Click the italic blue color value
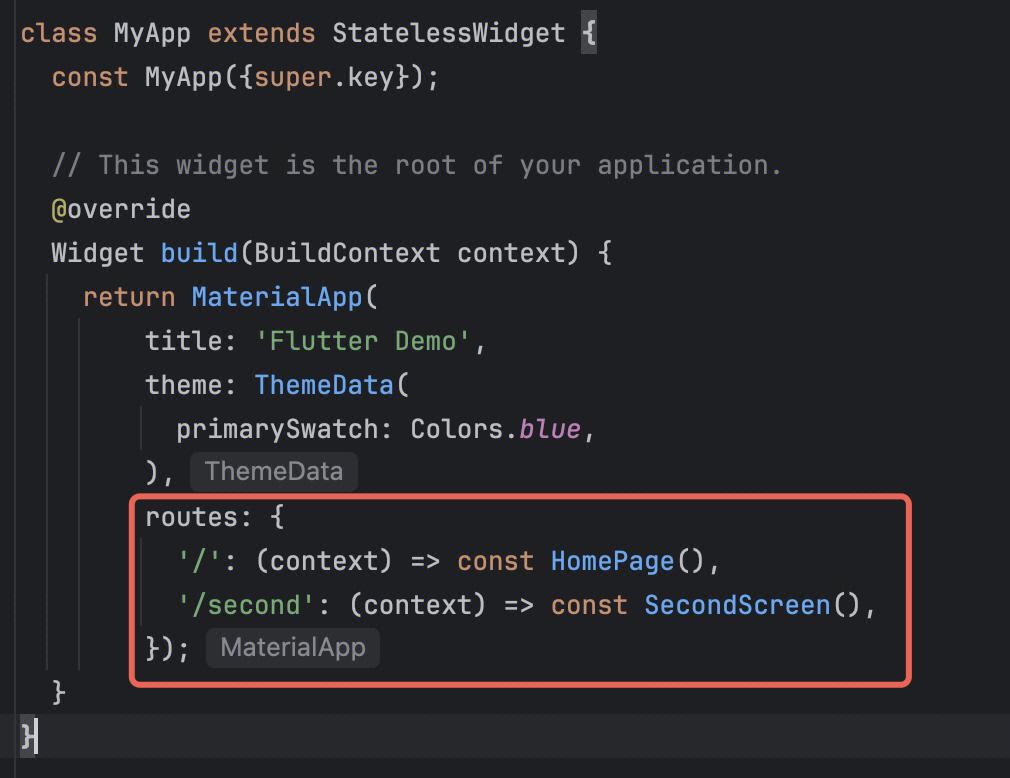This screenshot has height=778, width=1010. coord(550,429)
